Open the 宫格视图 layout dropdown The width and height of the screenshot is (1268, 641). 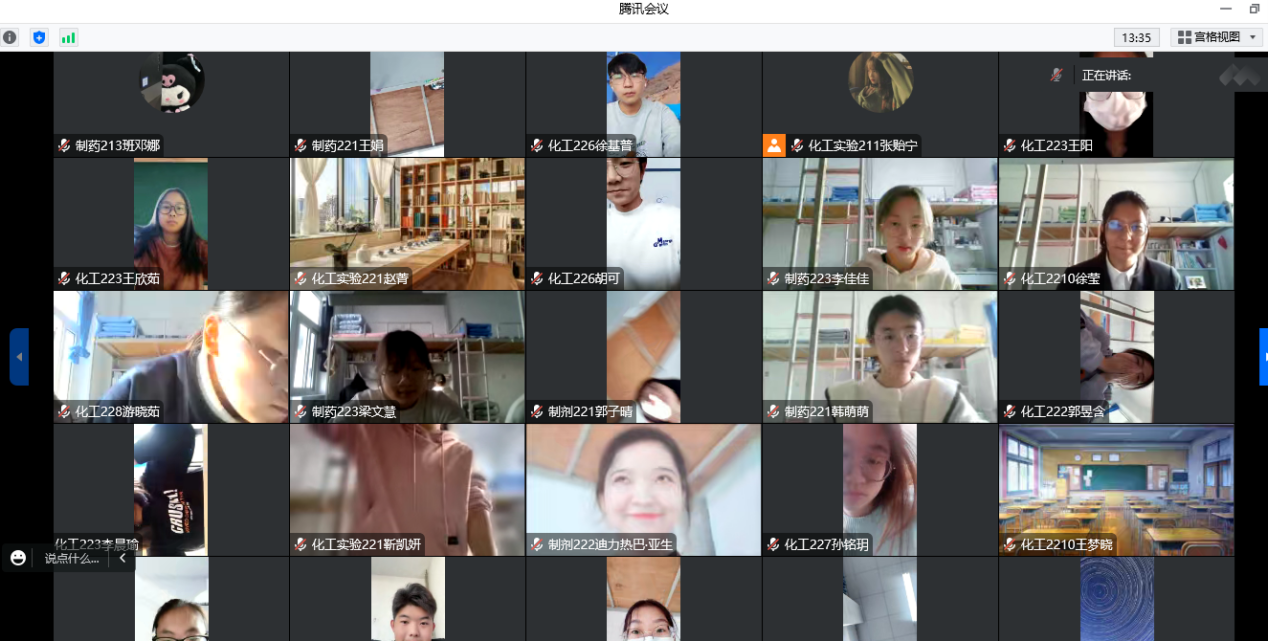point(1216,37)
